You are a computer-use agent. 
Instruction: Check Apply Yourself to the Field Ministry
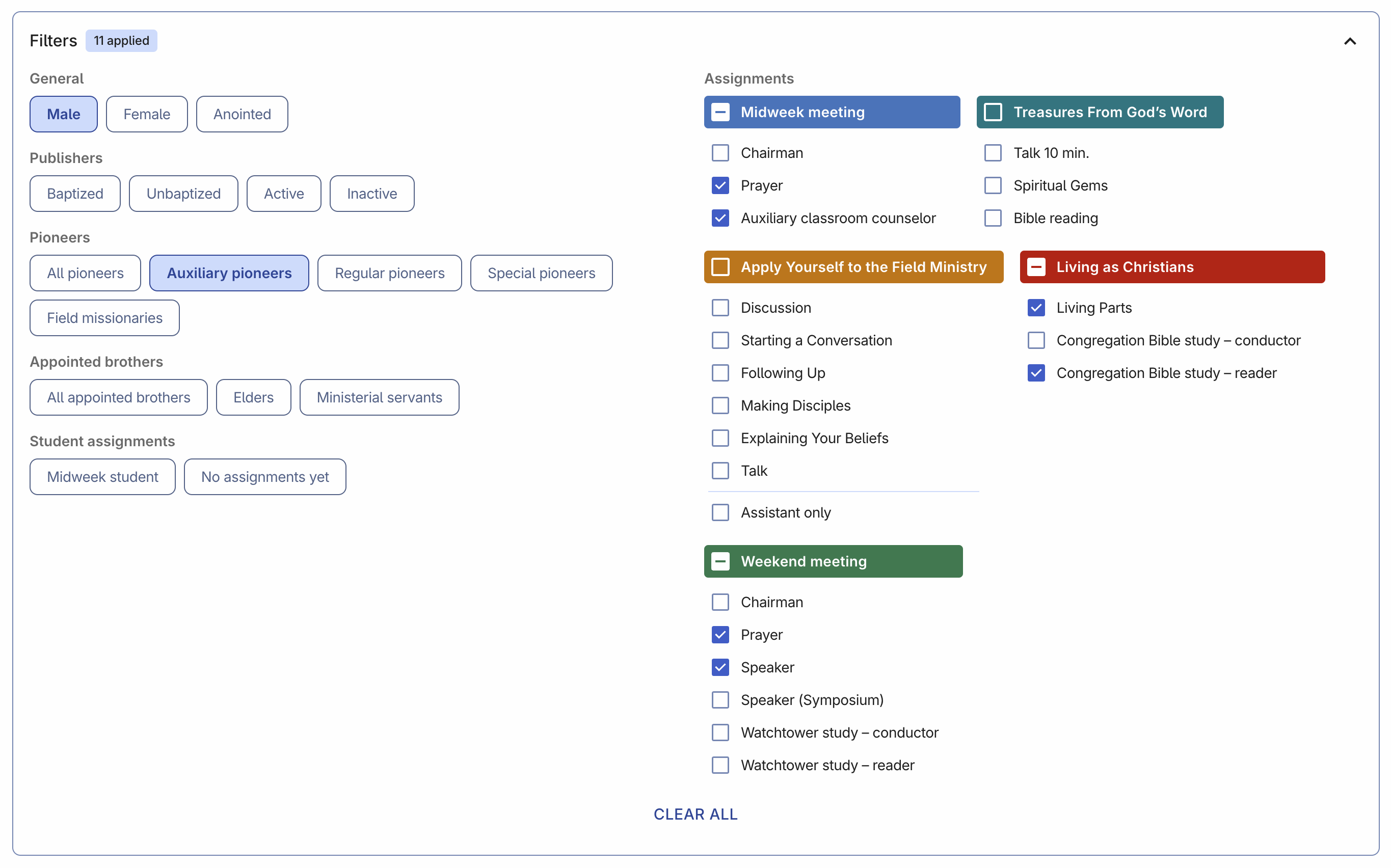[x=720, y=267]
